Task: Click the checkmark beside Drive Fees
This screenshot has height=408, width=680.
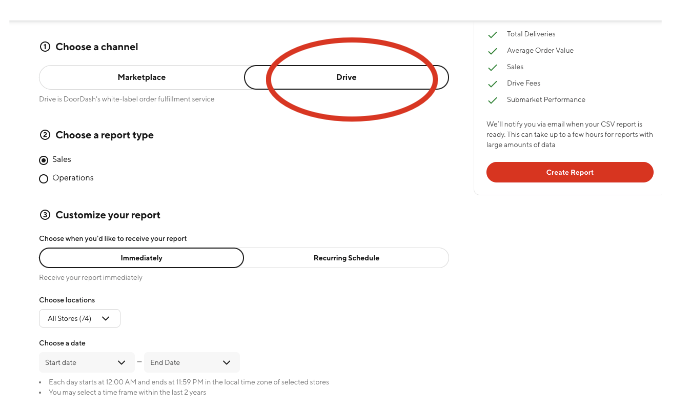Action: (x=492, y=83)
